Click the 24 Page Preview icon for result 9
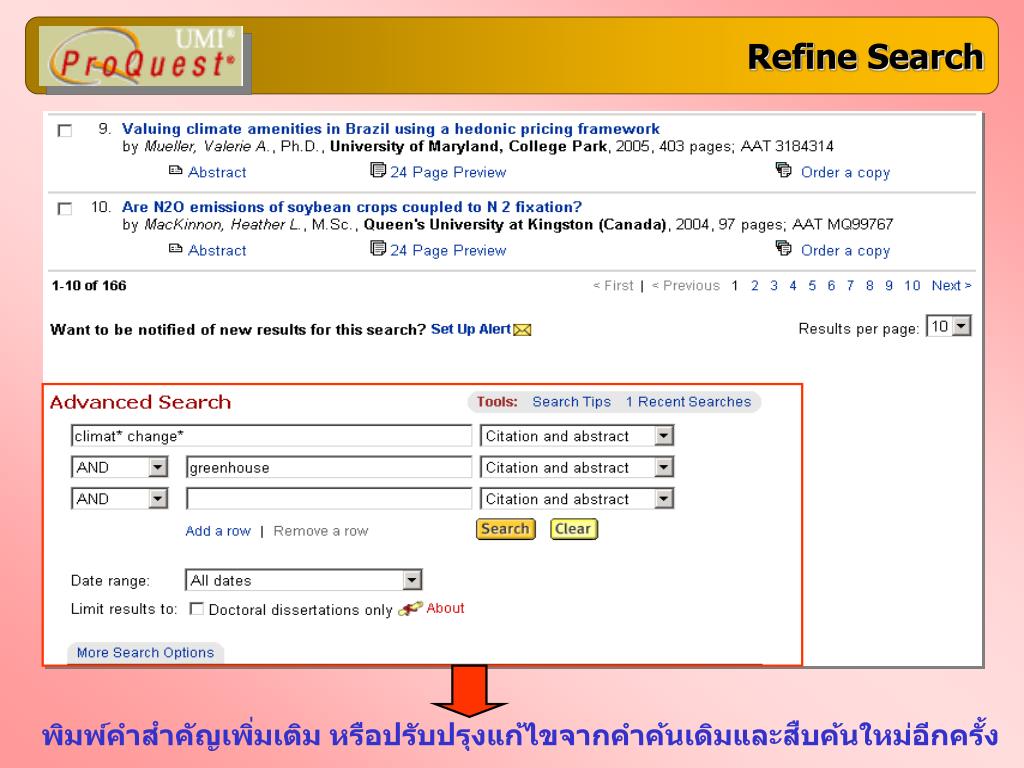Image resolution: width=1024 pixels, height=768 pixels. click(377, 170)
